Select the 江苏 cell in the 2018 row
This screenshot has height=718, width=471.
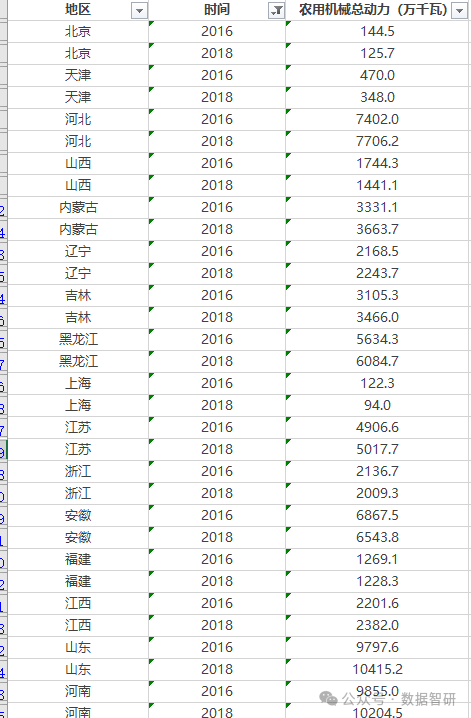click(x=78, y=449)
